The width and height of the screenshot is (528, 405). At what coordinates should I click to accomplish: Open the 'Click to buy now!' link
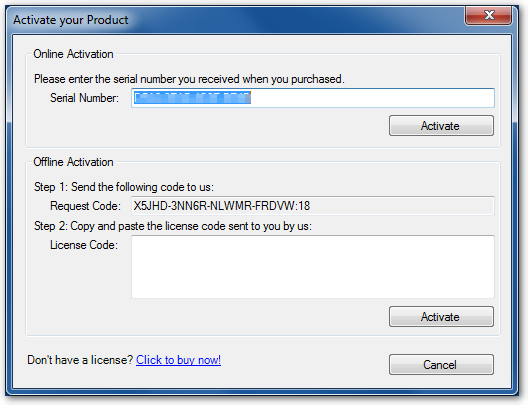(x=178, y=360)
